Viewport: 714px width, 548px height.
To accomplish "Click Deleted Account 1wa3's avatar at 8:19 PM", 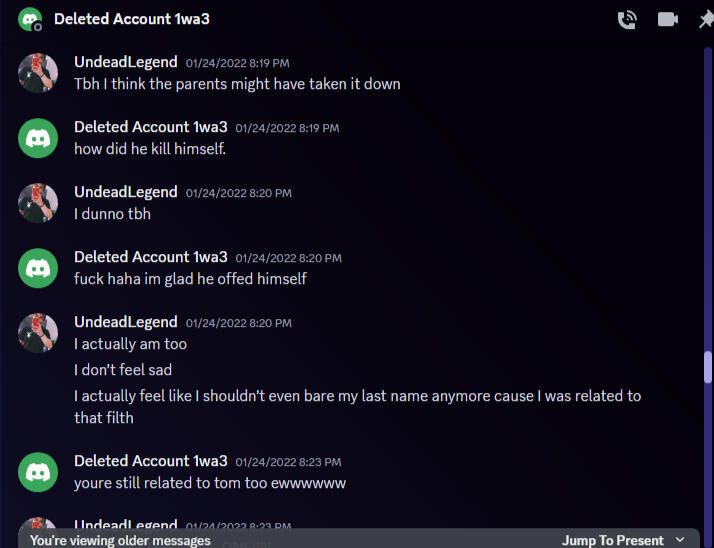I will [38, 138].
